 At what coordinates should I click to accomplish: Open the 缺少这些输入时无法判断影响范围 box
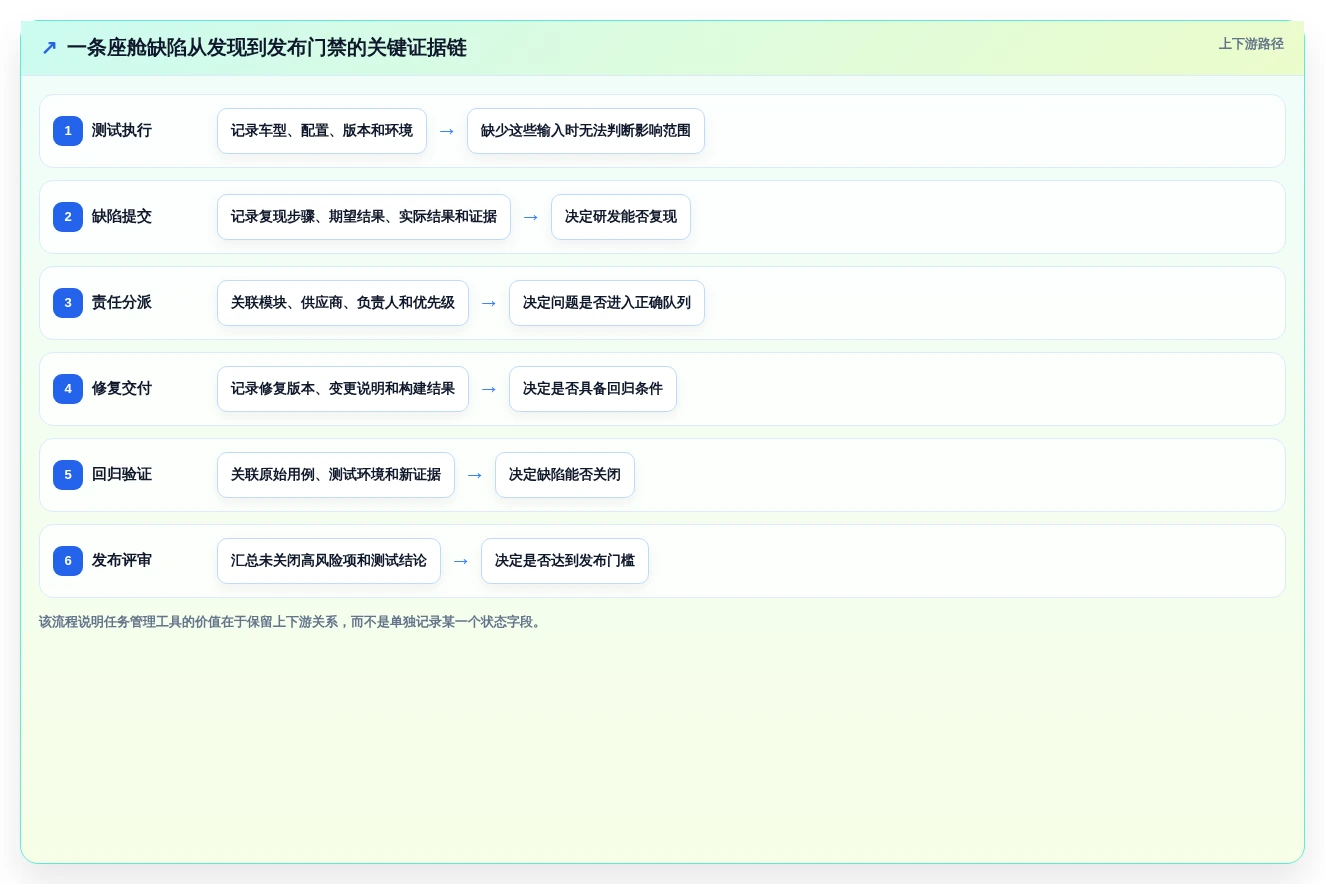coord(586,131)
